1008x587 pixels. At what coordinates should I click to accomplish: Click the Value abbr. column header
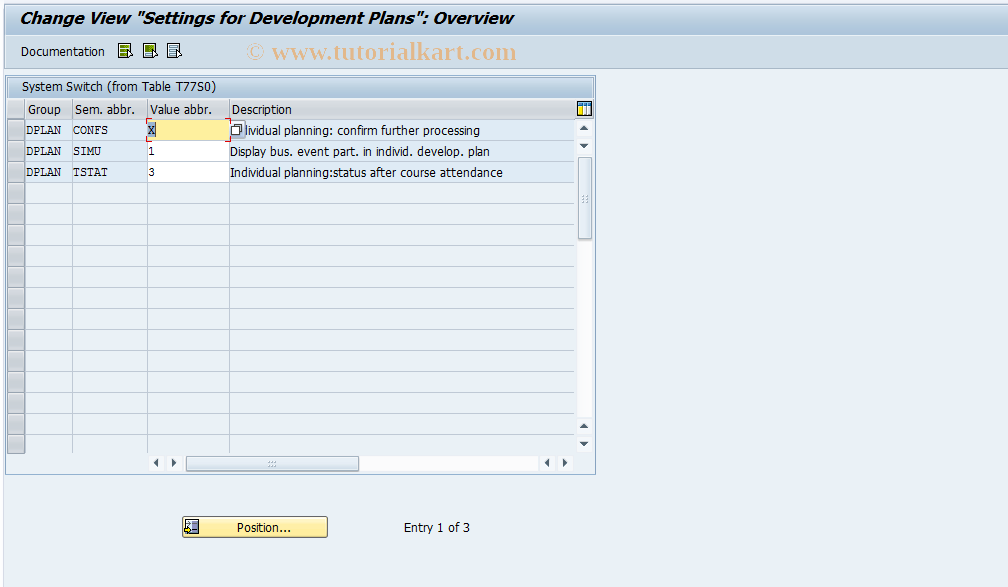click(x=188, y=109)
